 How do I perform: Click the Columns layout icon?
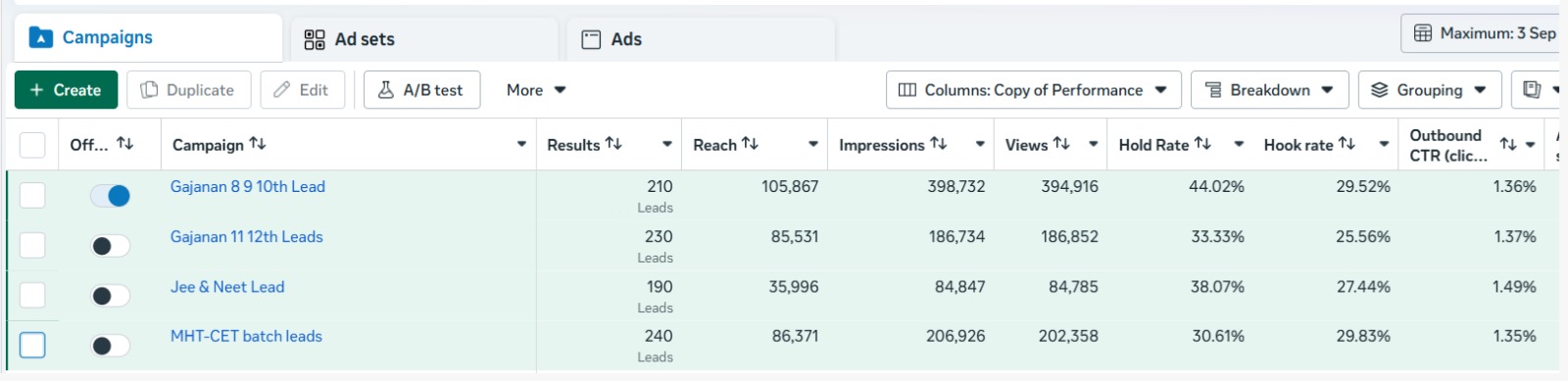[907, 90]
